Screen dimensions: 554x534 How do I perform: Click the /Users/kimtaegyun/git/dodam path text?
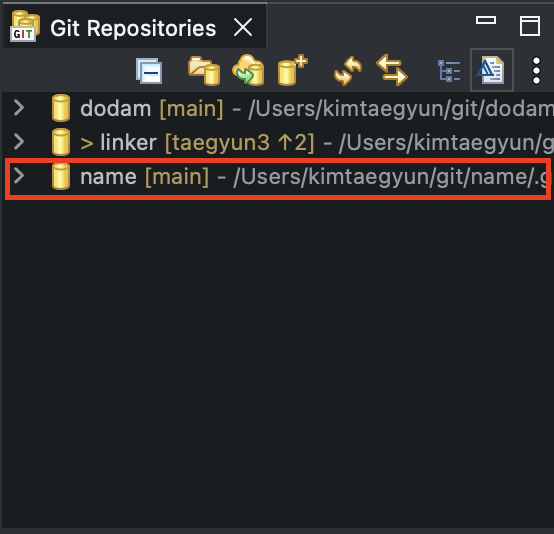click(401, 109)
